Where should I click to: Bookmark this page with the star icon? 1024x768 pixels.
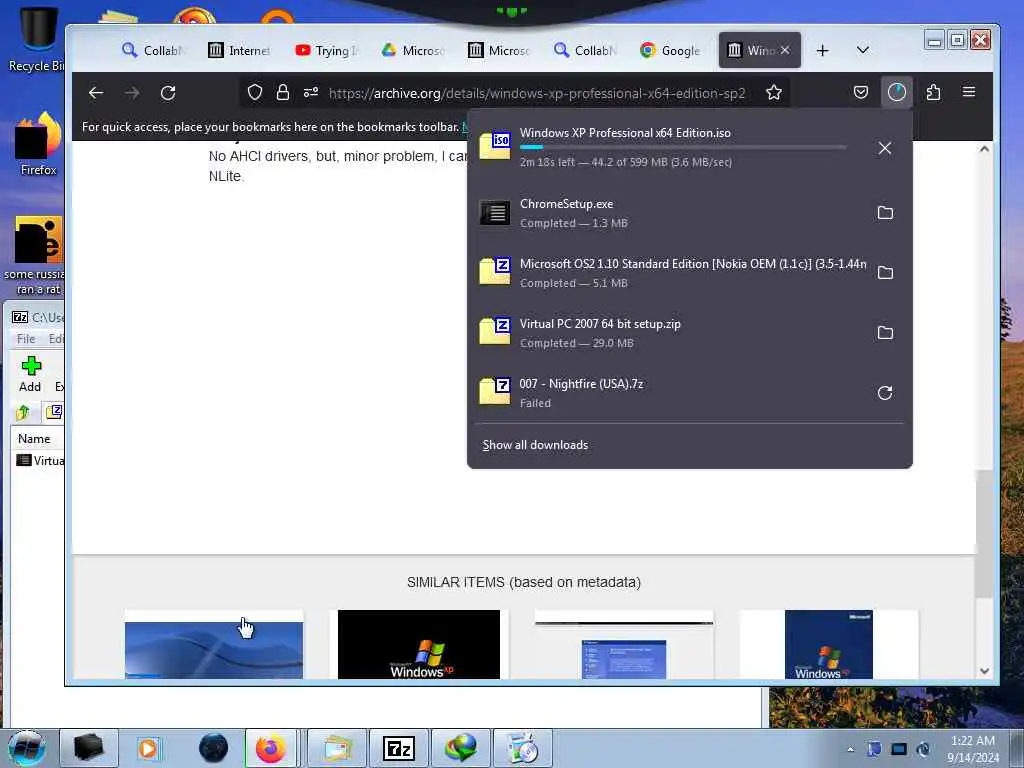pos(774,93)
